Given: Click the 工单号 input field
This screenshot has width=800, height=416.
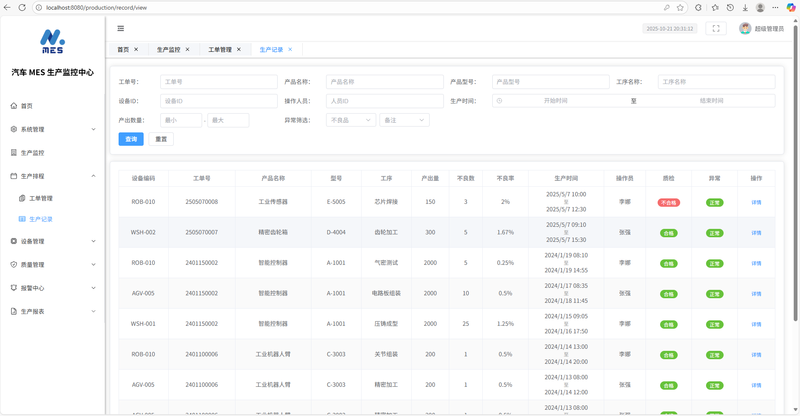Looking at the screenshot, I should coord(218,82).
